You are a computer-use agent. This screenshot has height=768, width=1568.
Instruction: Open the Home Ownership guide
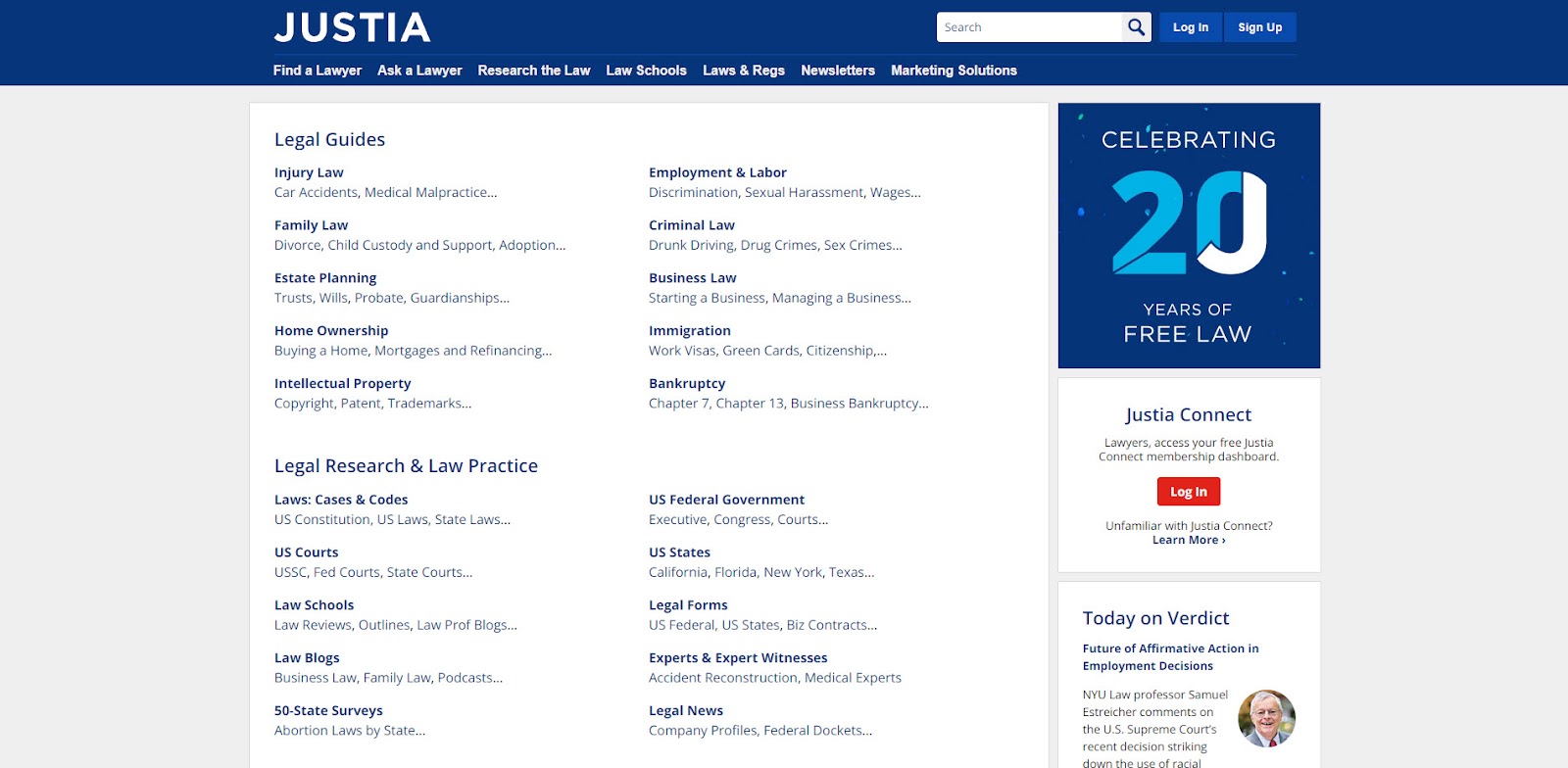coord(331,331)
